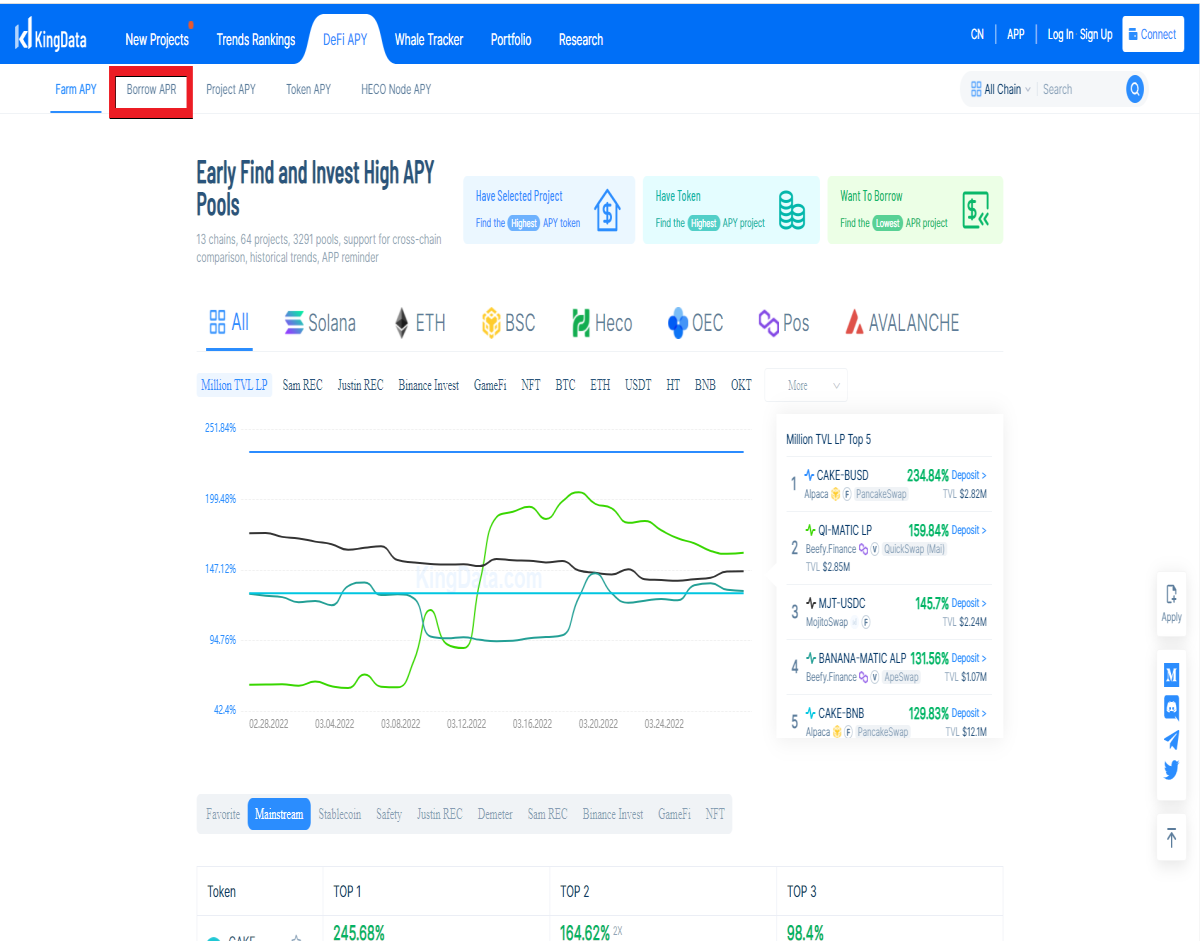
Task: Click the Connect wallet button
Action: coord(1153,34)
